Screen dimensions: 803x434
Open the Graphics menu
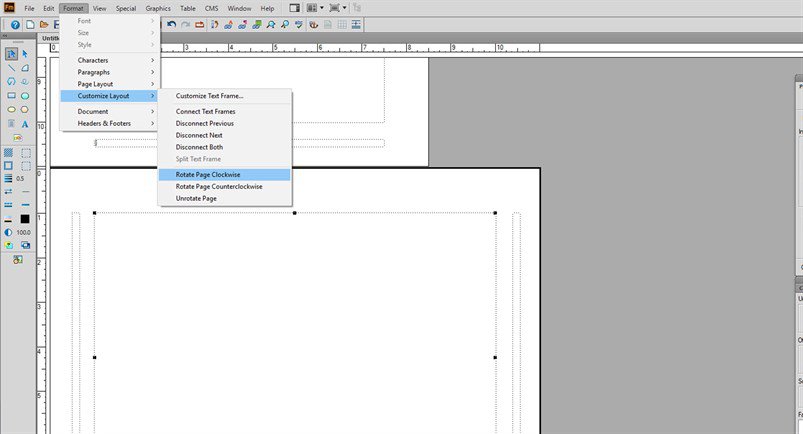(x=158, y=8)
